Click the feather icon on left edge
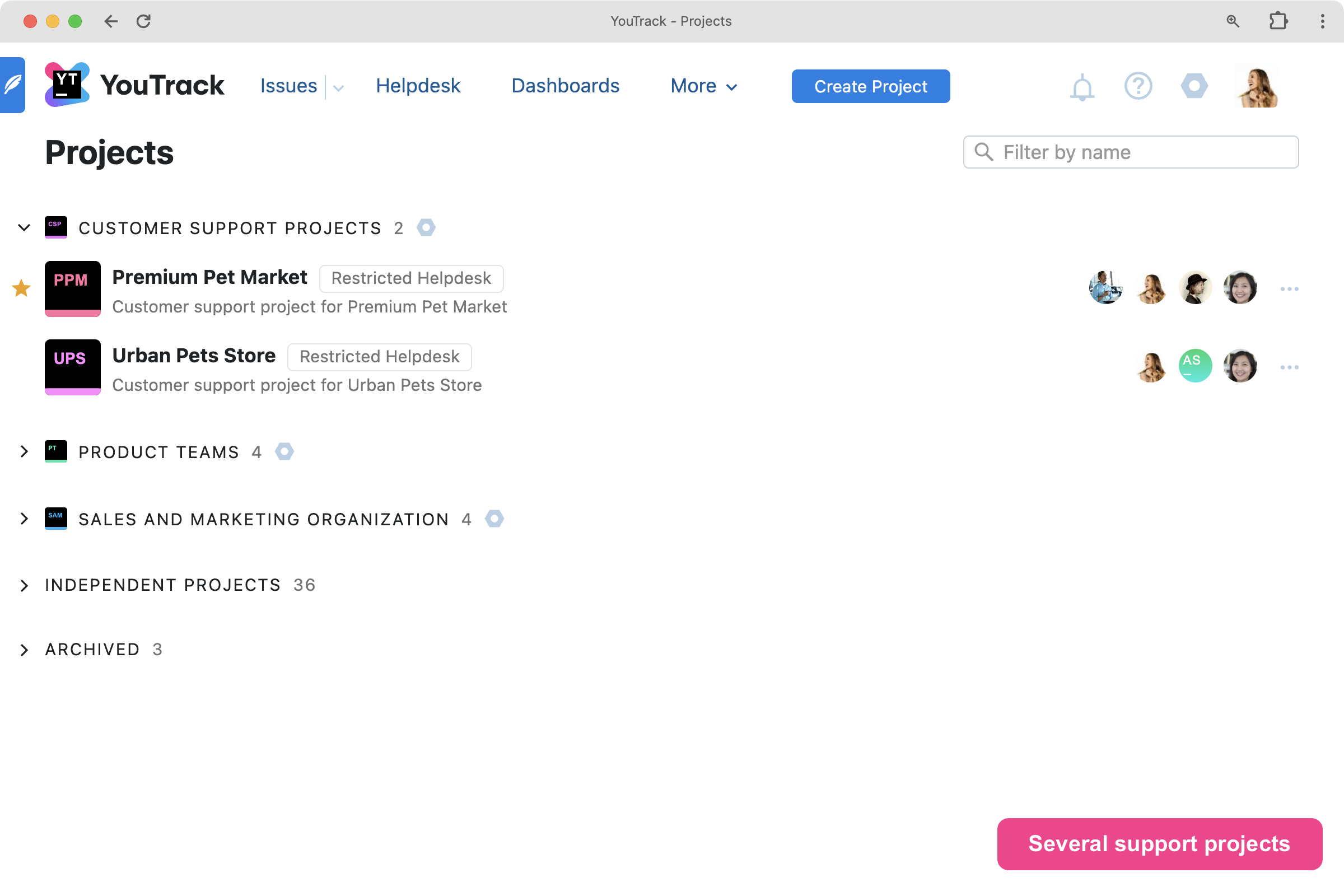 coord(12,85)
